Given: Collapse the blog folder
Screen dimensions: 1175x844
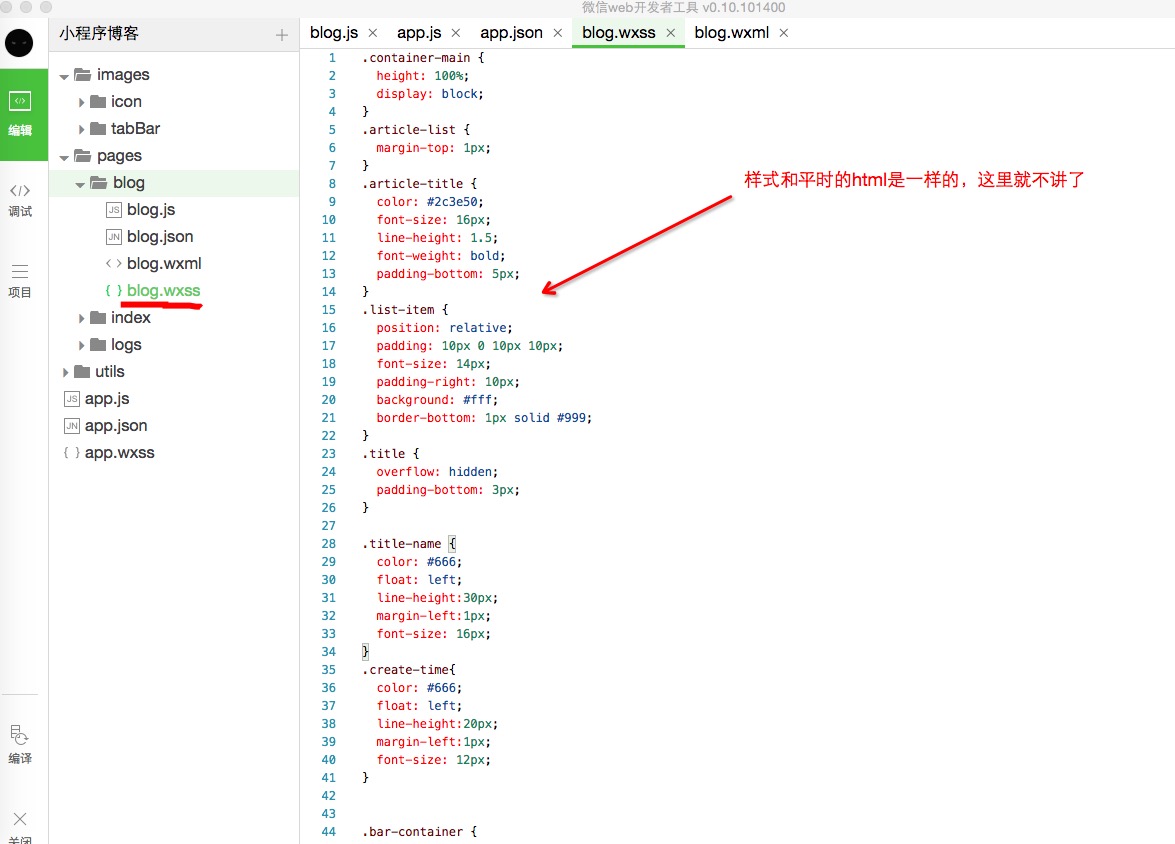Looking at the screenshot, I should coord(81,184).
